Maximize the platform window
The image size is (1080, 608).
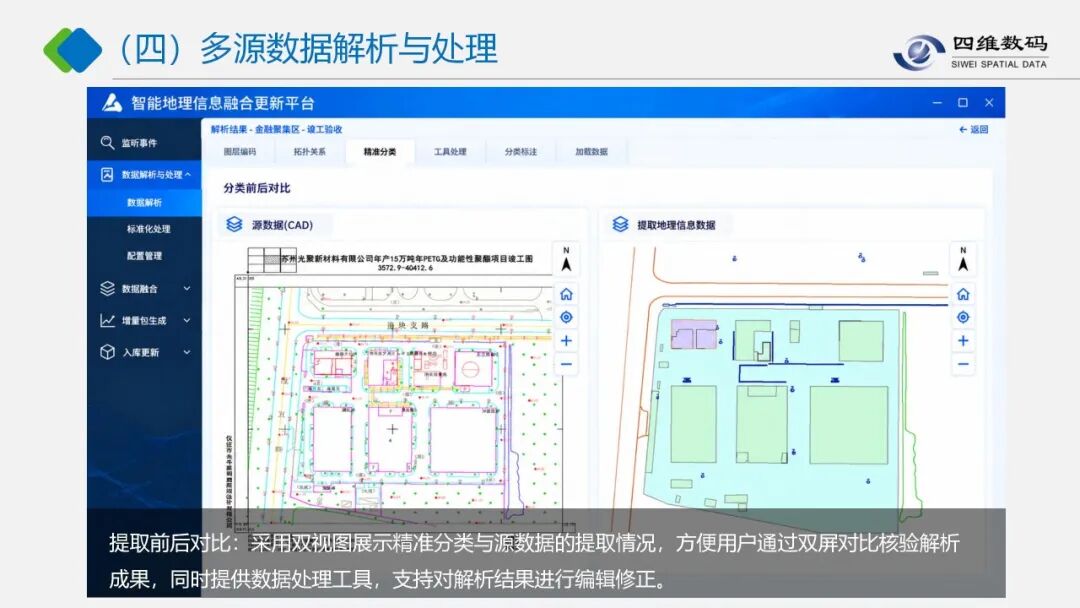963,103
